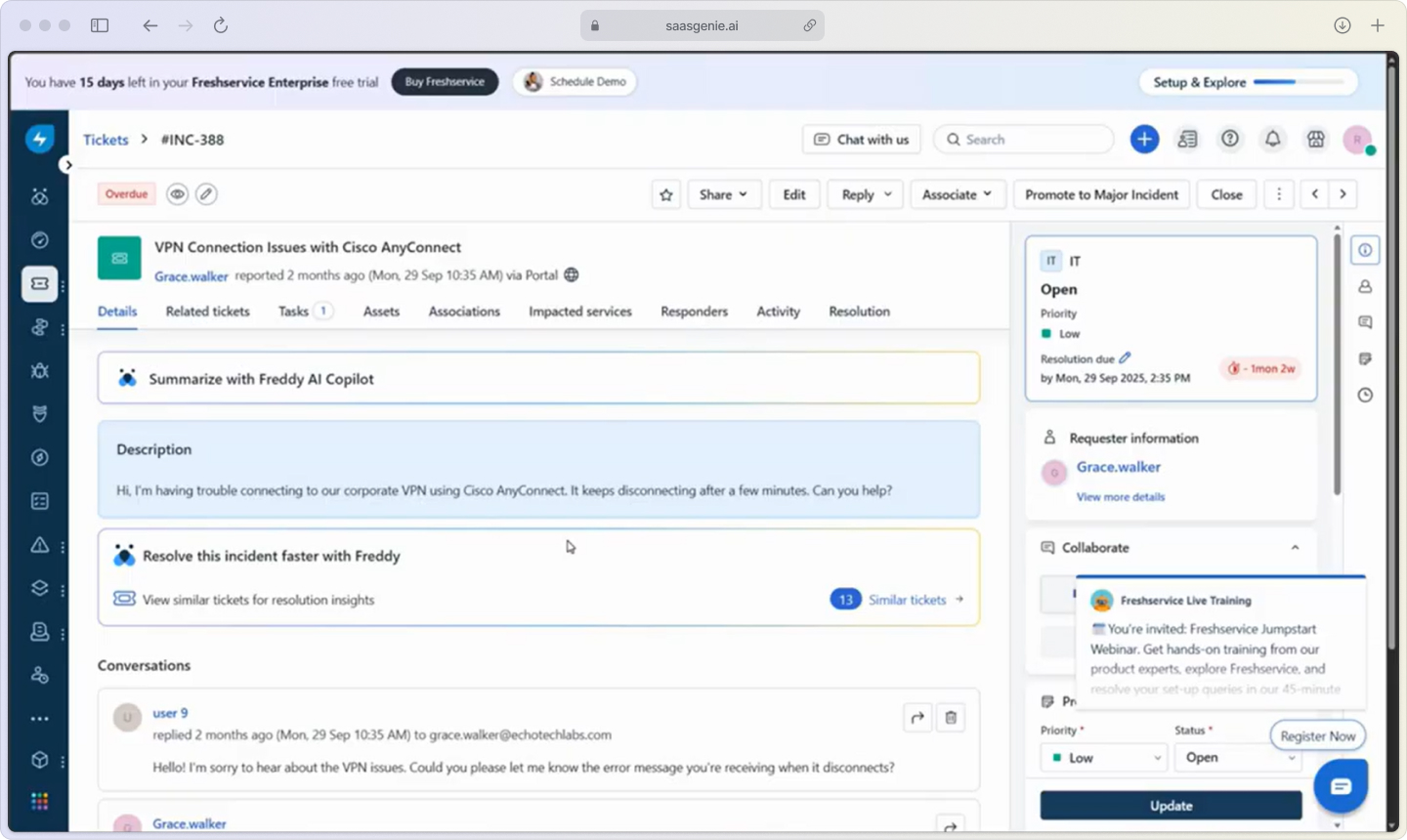Open the Tickets breadcrumb link
Screen dimensions: 1407x840
pos(106,140)
